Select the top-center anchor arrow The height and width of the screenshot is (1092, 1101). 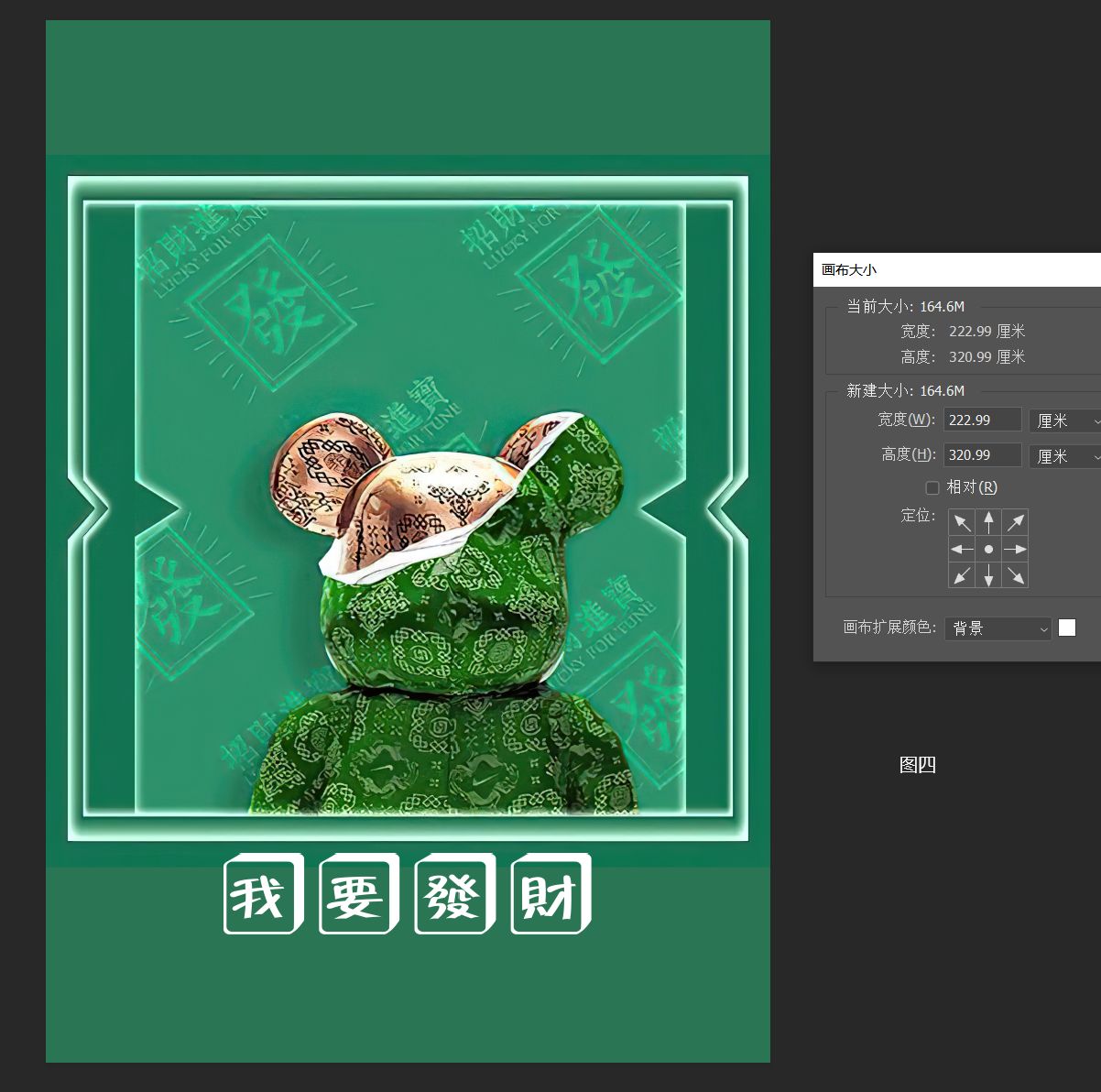coord(988,522)
